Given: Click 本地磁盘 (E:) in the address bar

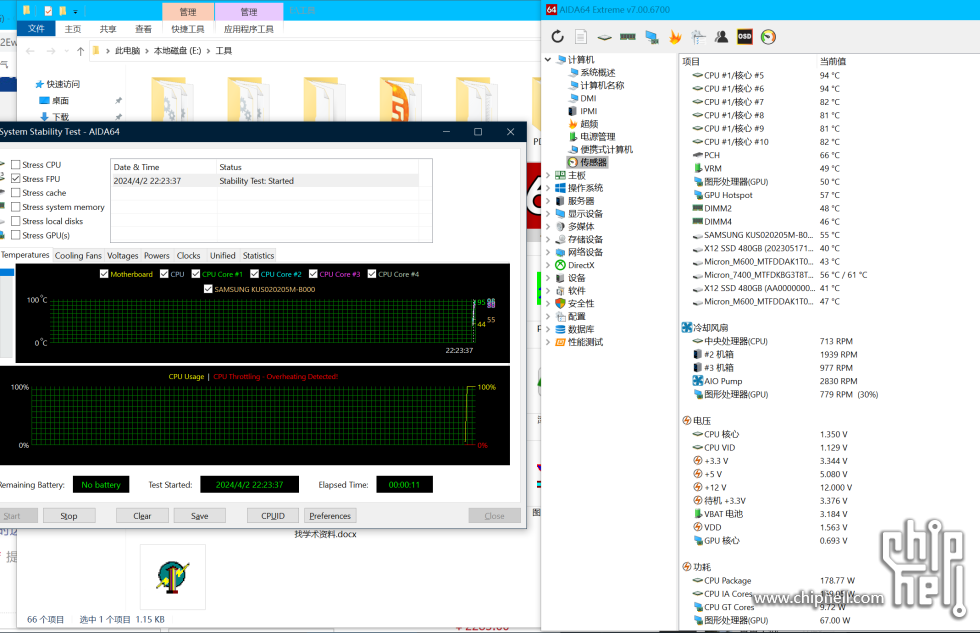Looking at the screenshot, I should [178, 51].
